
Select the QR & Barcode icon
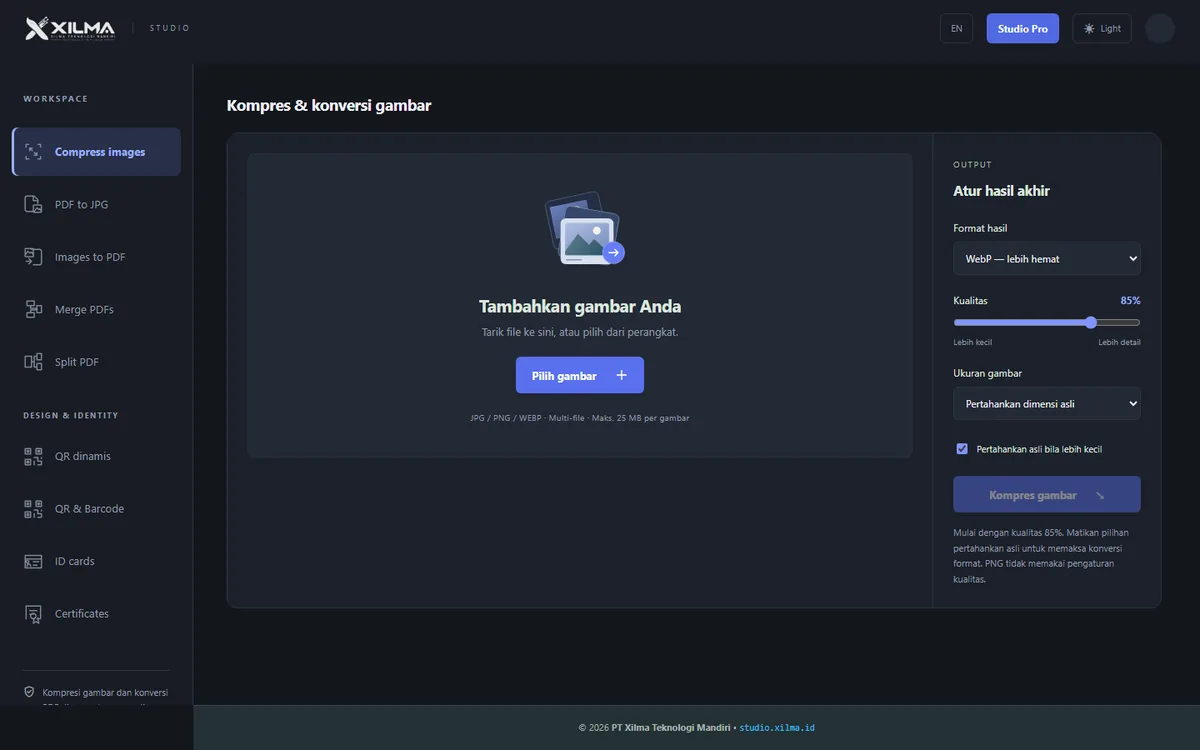[x=33, y=509]
